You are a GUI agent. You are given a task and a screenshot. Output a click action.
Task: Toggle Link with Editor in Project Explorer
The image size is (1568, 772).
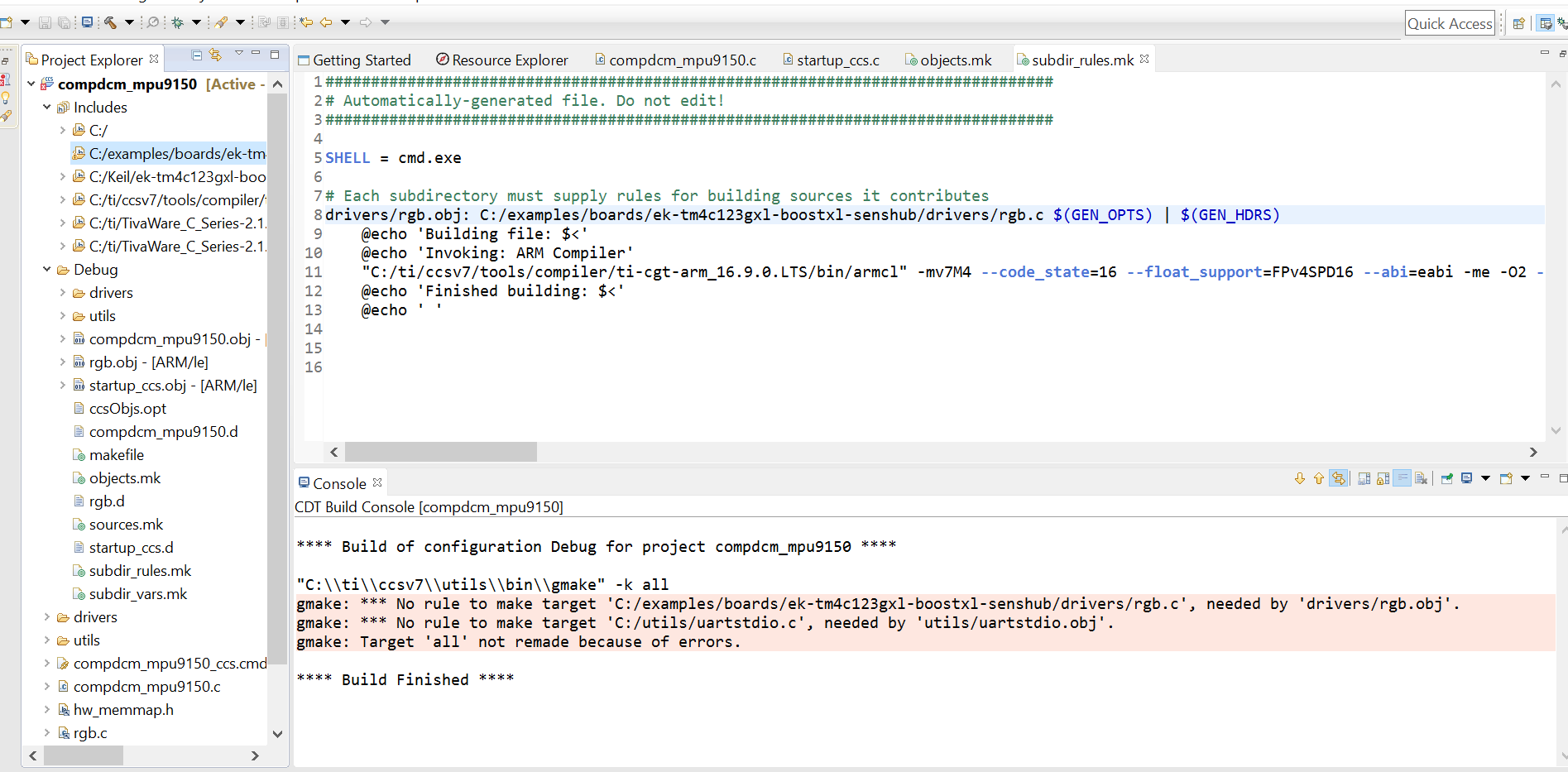click(216, 55)
